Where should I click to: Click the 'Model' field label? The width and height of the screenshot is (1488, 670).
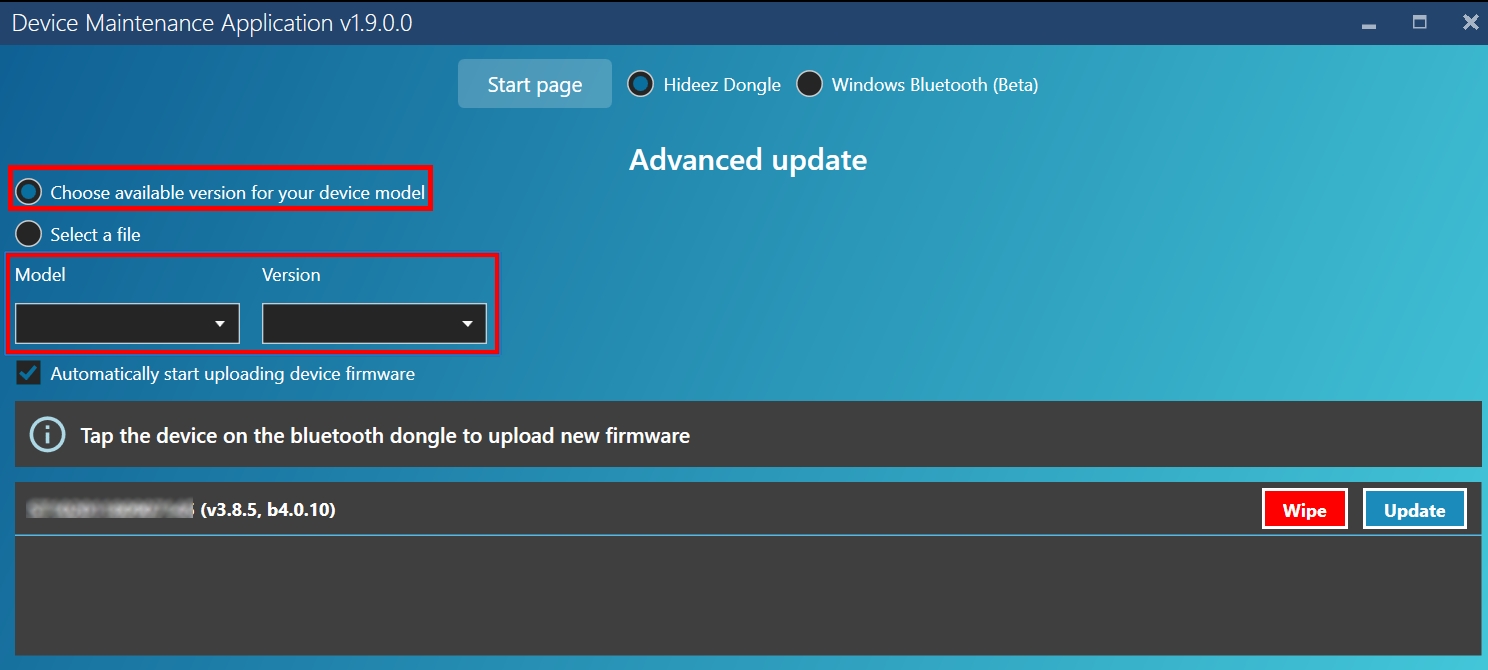click(40, 275)
